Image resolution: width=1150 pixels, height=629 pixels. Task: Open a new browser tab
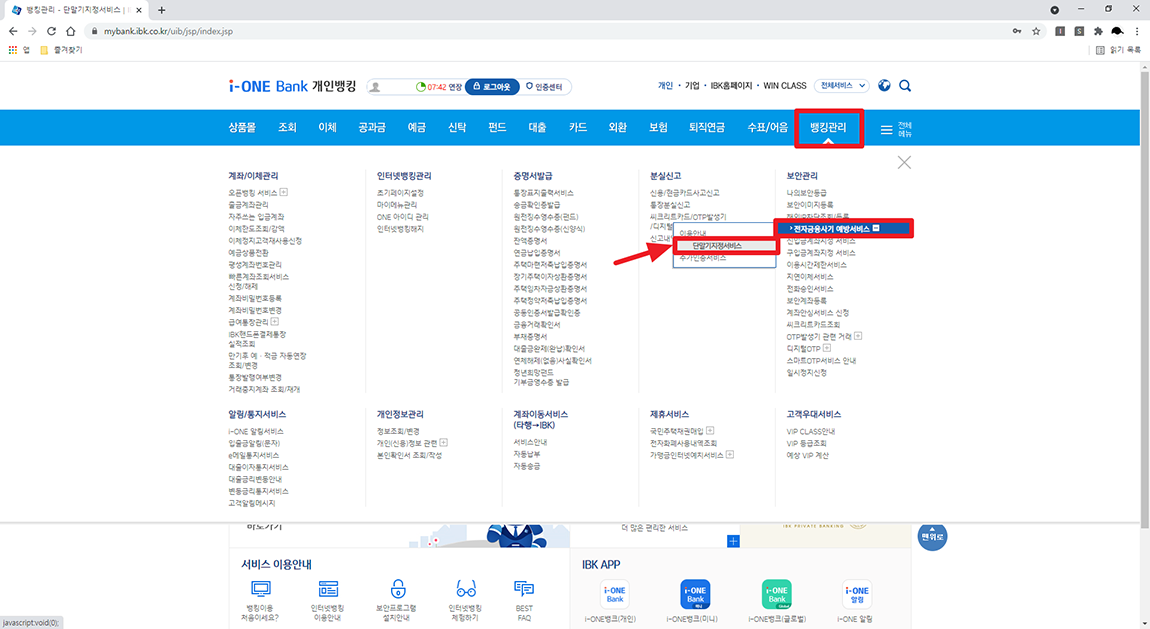(x=161, y=10)
